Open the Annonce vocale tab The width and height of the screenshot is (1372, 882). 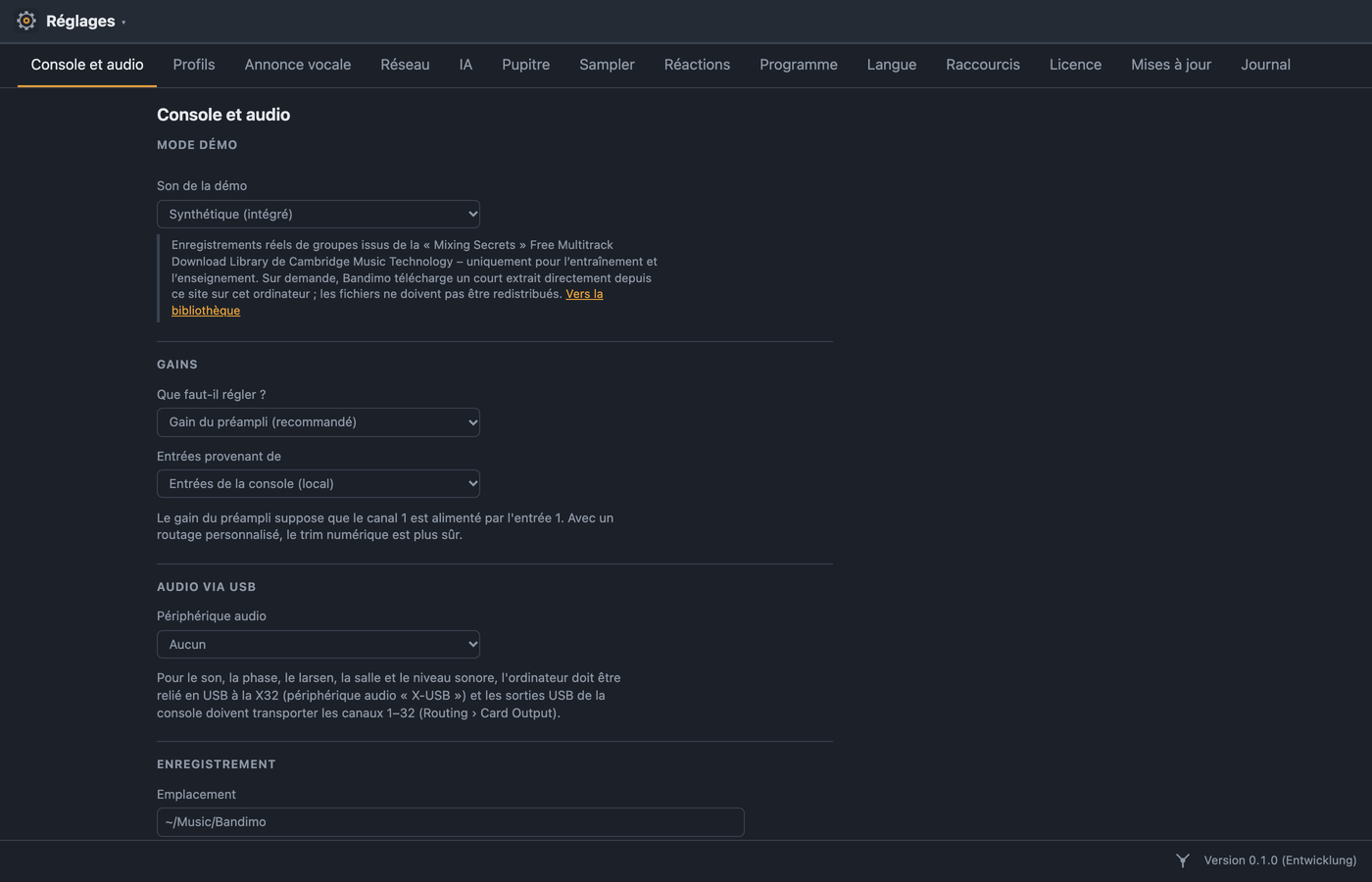pyautogui.click(x=298, y=65)
